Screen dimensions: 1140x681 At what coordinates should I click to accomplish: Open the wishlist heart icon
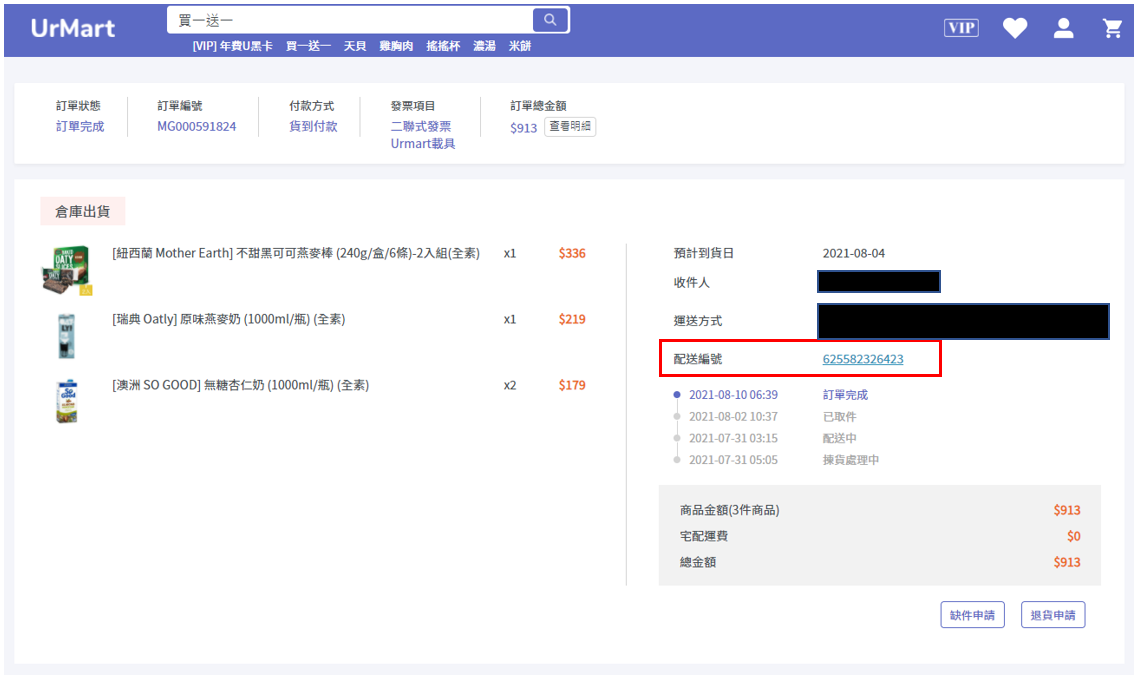tap(1015, 28)
